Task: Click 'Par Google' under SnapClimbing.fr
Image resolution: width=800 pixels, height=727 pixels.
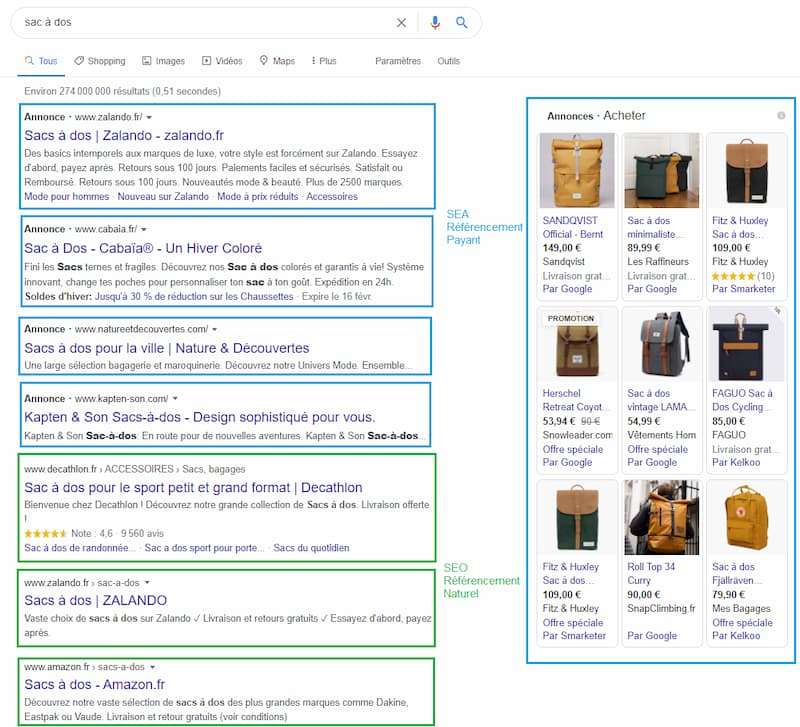Action: pos(652,636)
